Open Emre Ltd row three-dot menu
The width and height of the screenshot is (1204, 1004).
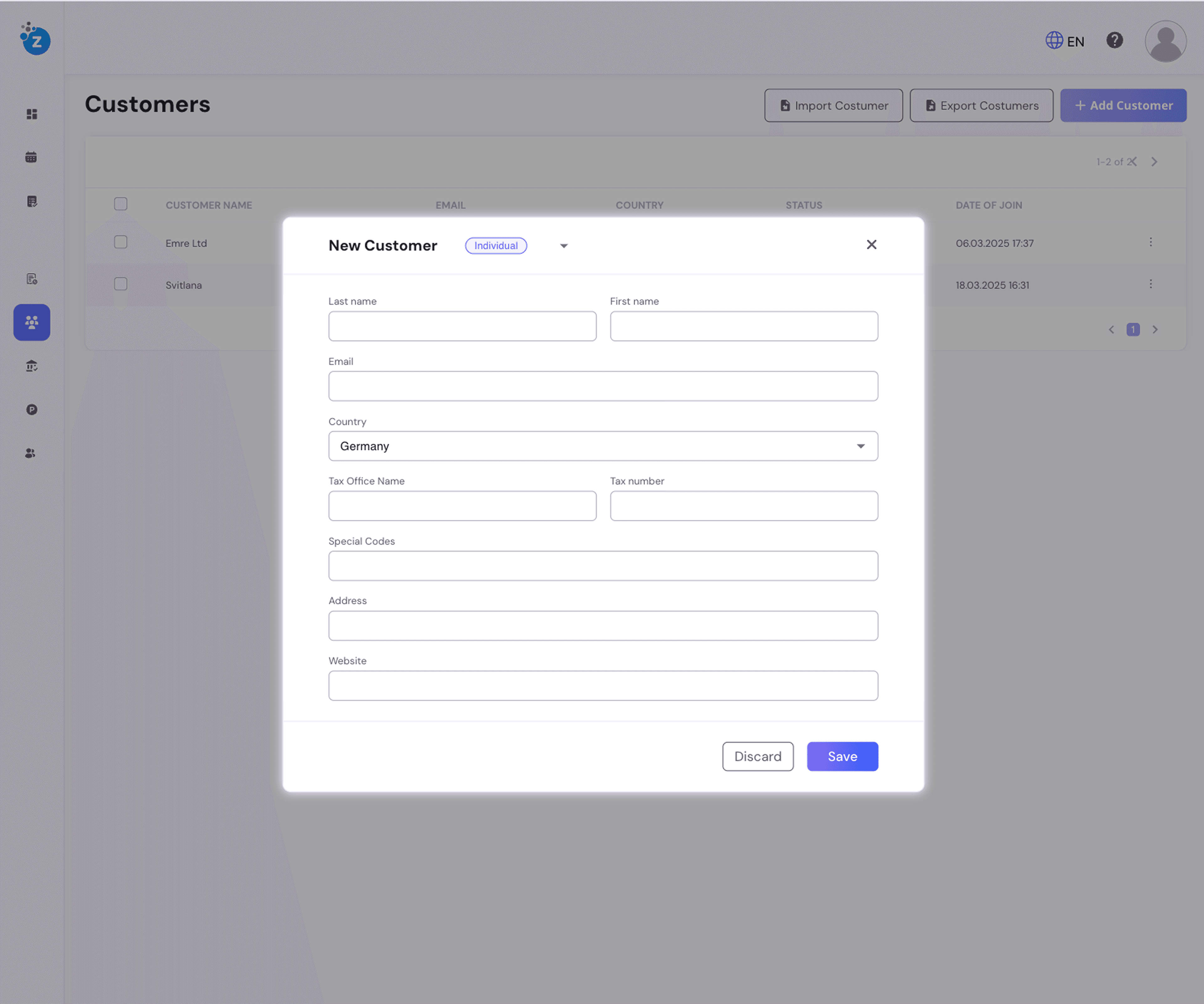click(x=1150, y=242)
